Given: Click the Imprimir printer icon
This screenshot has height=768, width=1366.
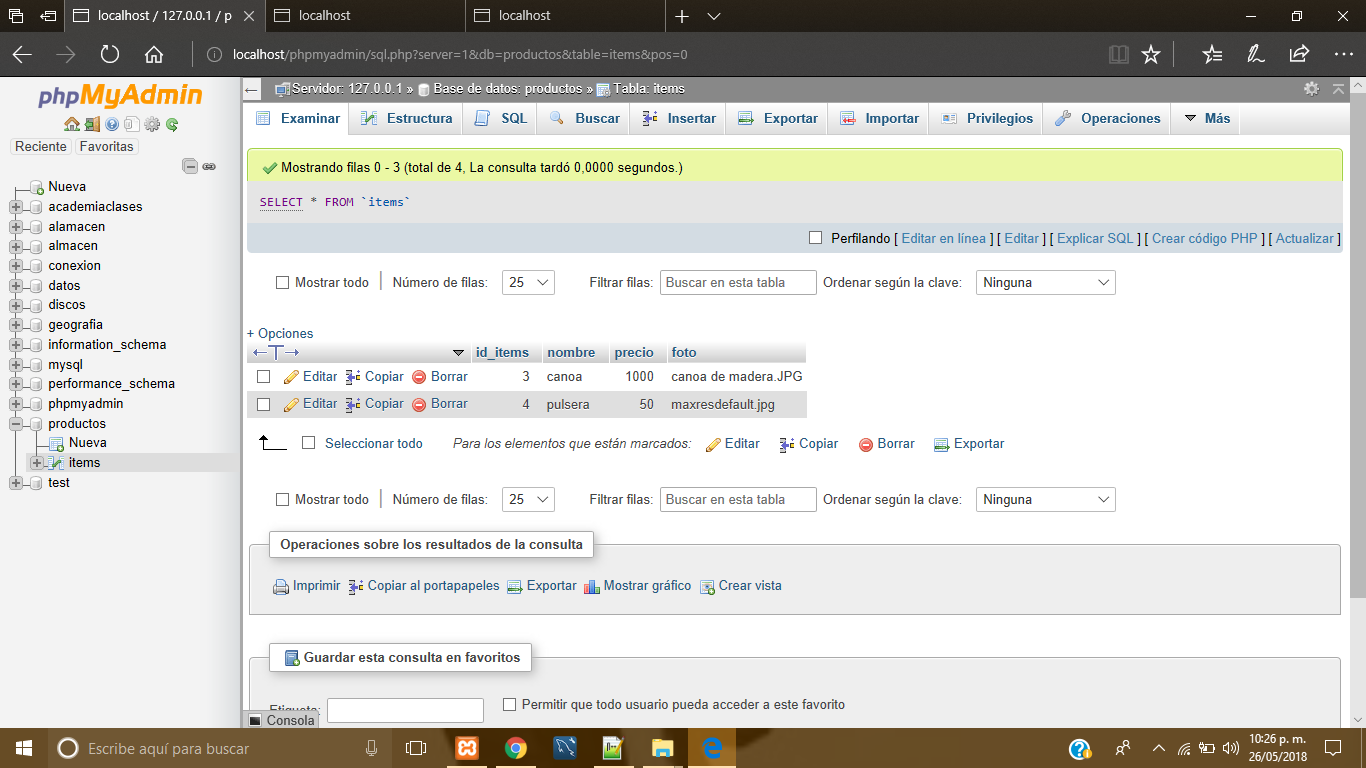Looking at the screenshot, I should pyautogui.click(x=281, y=585).
